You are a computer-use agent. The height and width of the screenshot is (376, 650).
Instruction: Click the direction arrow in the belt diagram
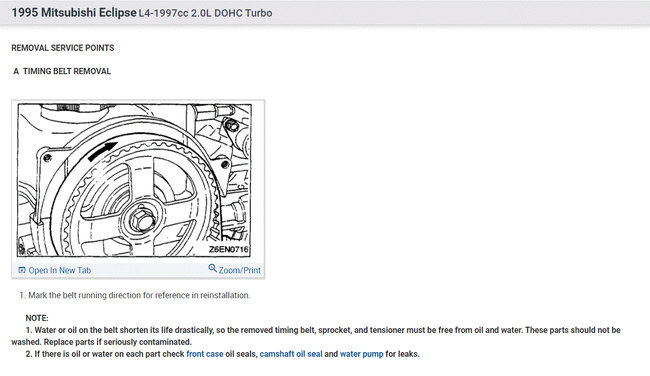[x=102, y=151]
